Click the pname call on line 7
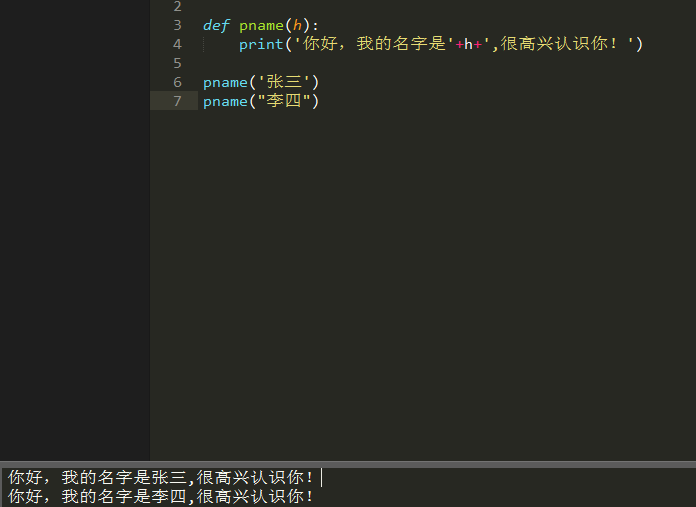The height and width of the screenshot is (507, 696). pyautogui.click(x=225, y=102)
